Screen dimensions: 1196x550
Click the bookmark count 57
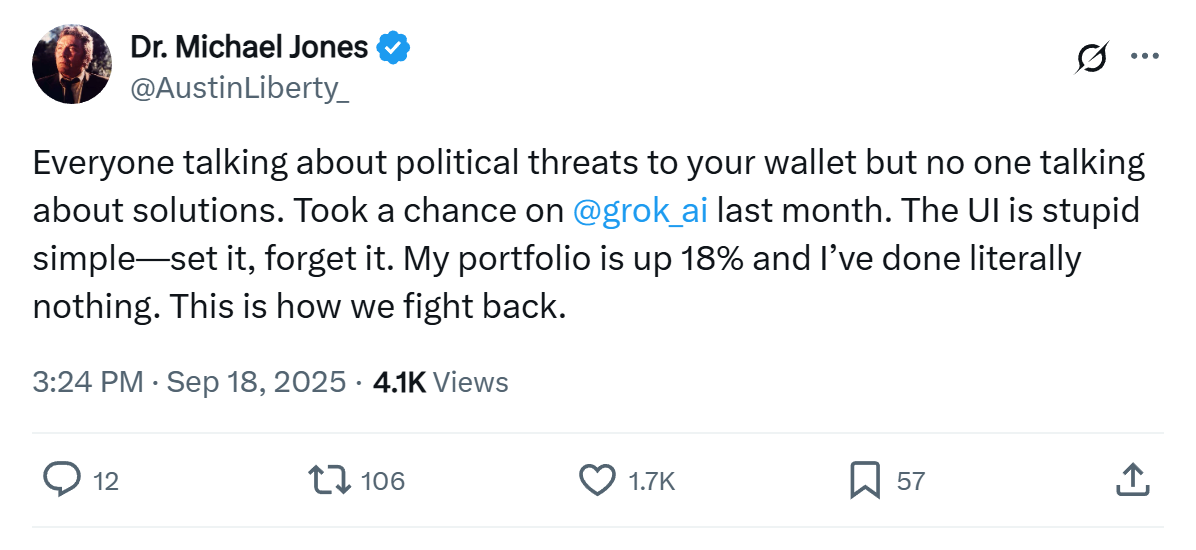click(910, 481)
